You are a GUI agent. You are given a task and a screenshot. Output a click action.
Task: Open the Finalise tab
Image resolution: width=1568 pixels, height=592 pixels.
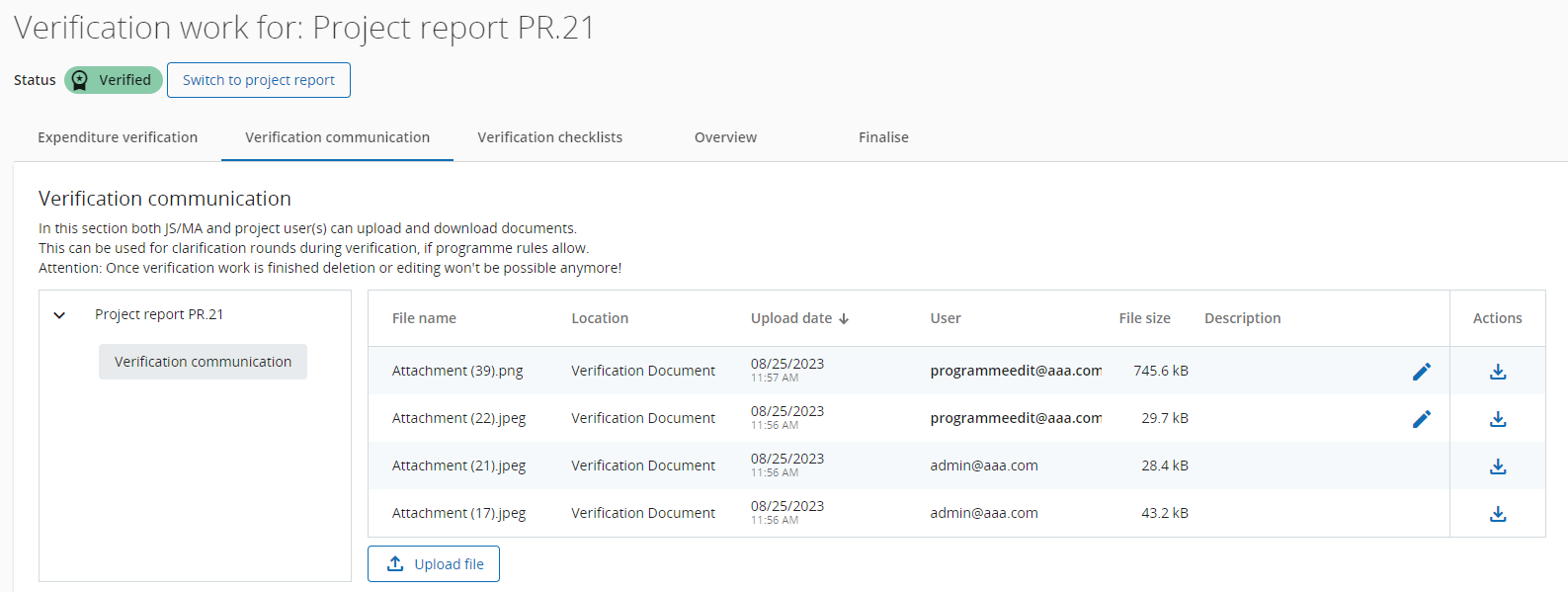(883, 137)
